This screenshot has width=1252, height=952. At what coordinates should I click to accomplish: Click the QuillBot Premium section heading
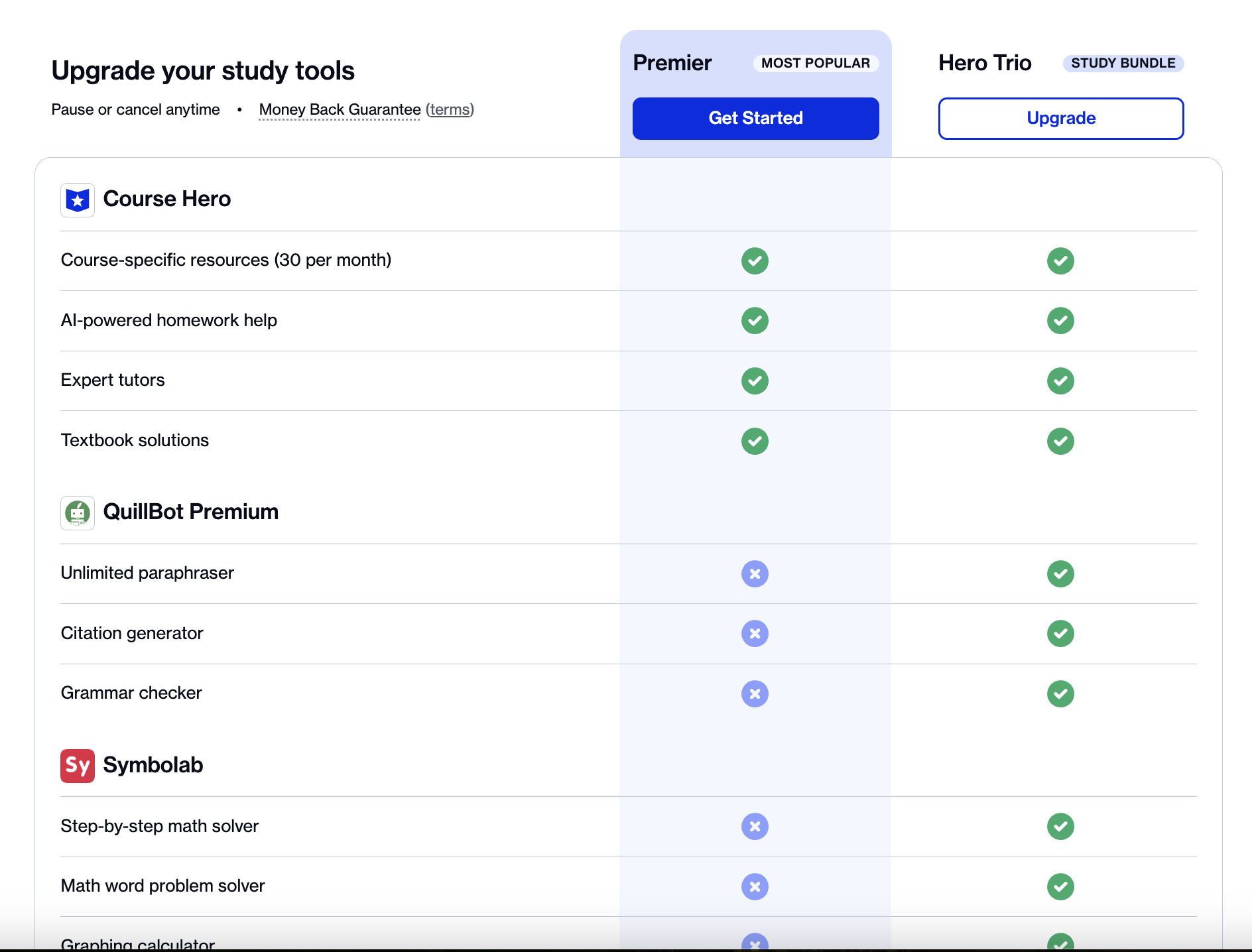pos(191,512)
